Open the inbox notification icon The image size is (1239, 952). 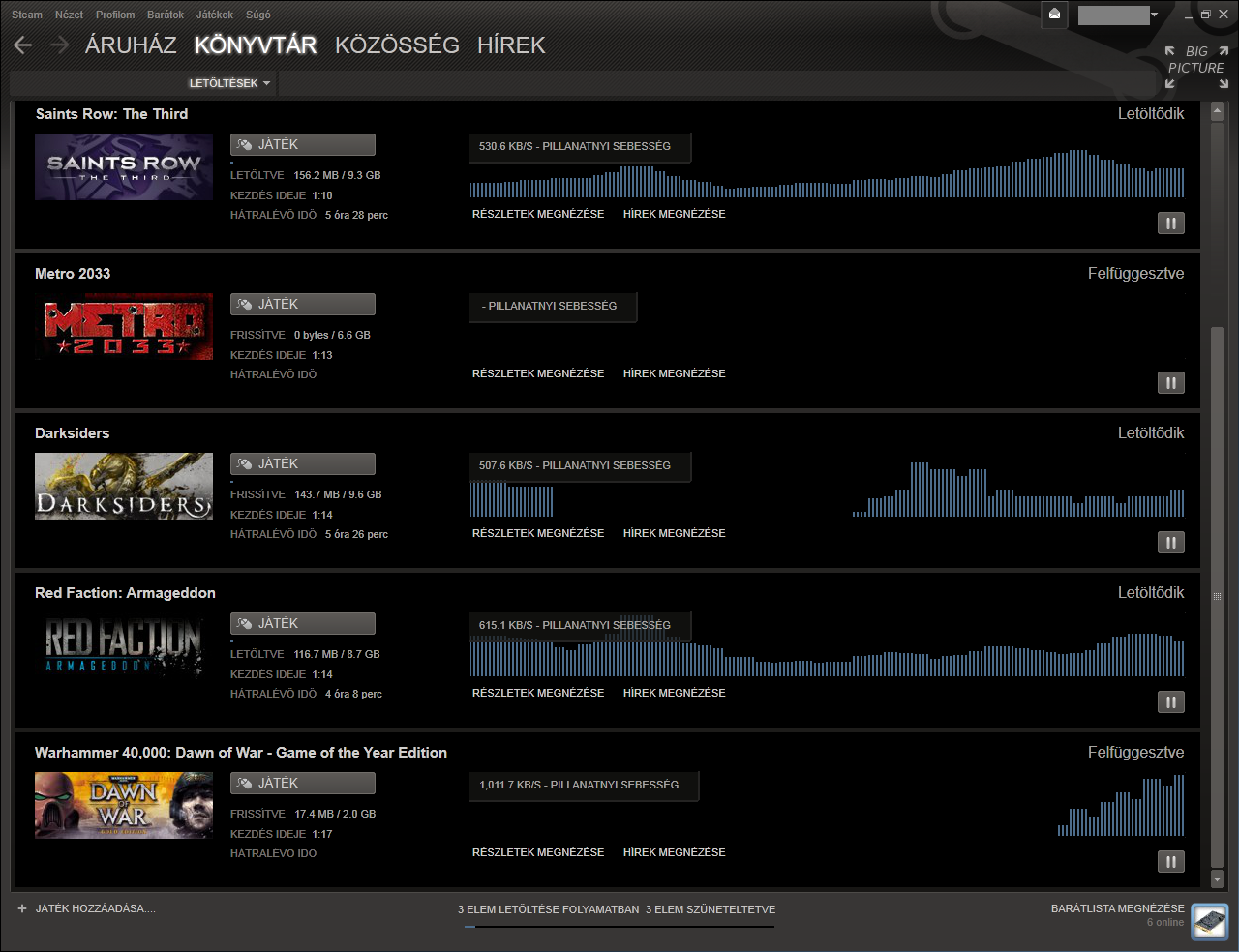pos(1054,14)
